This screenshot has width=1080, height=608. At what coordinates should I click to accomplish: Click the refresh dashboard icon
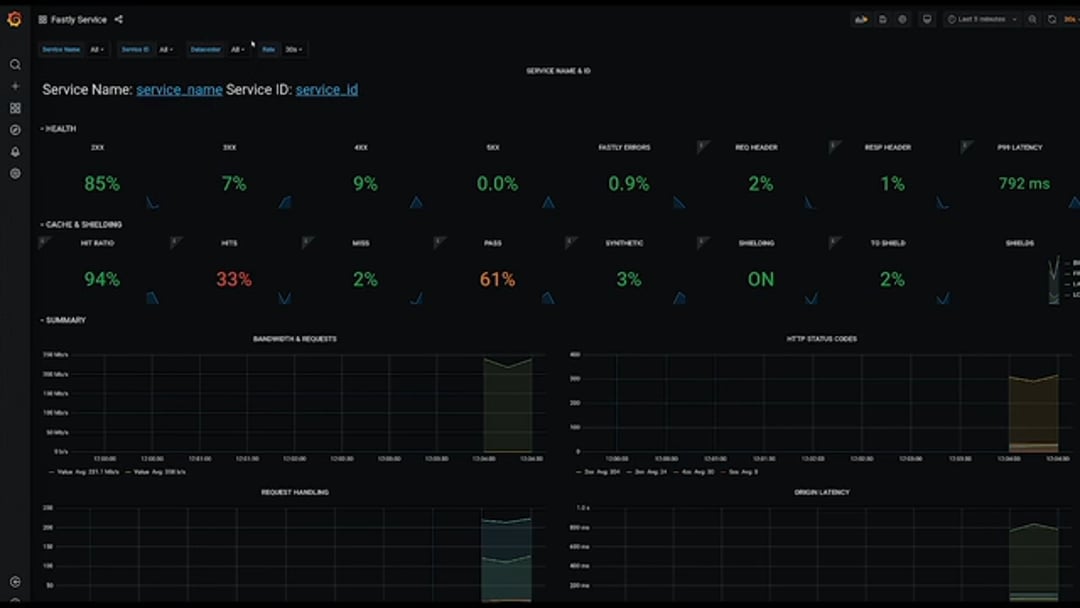[1052, 19]
